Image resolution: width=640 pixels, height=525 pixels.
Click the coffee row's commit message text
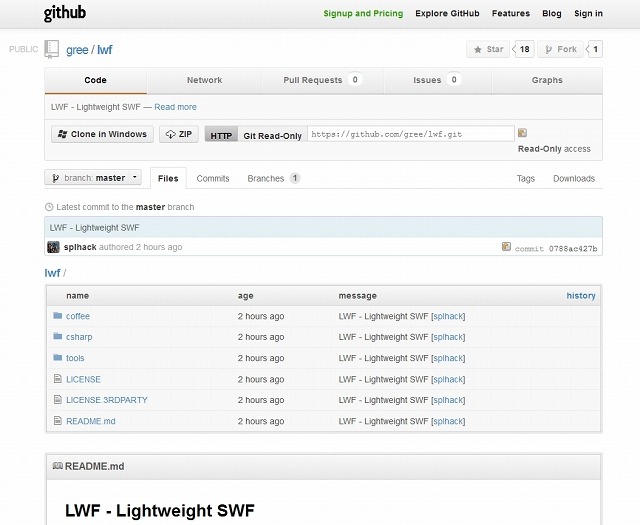(383, 316)
